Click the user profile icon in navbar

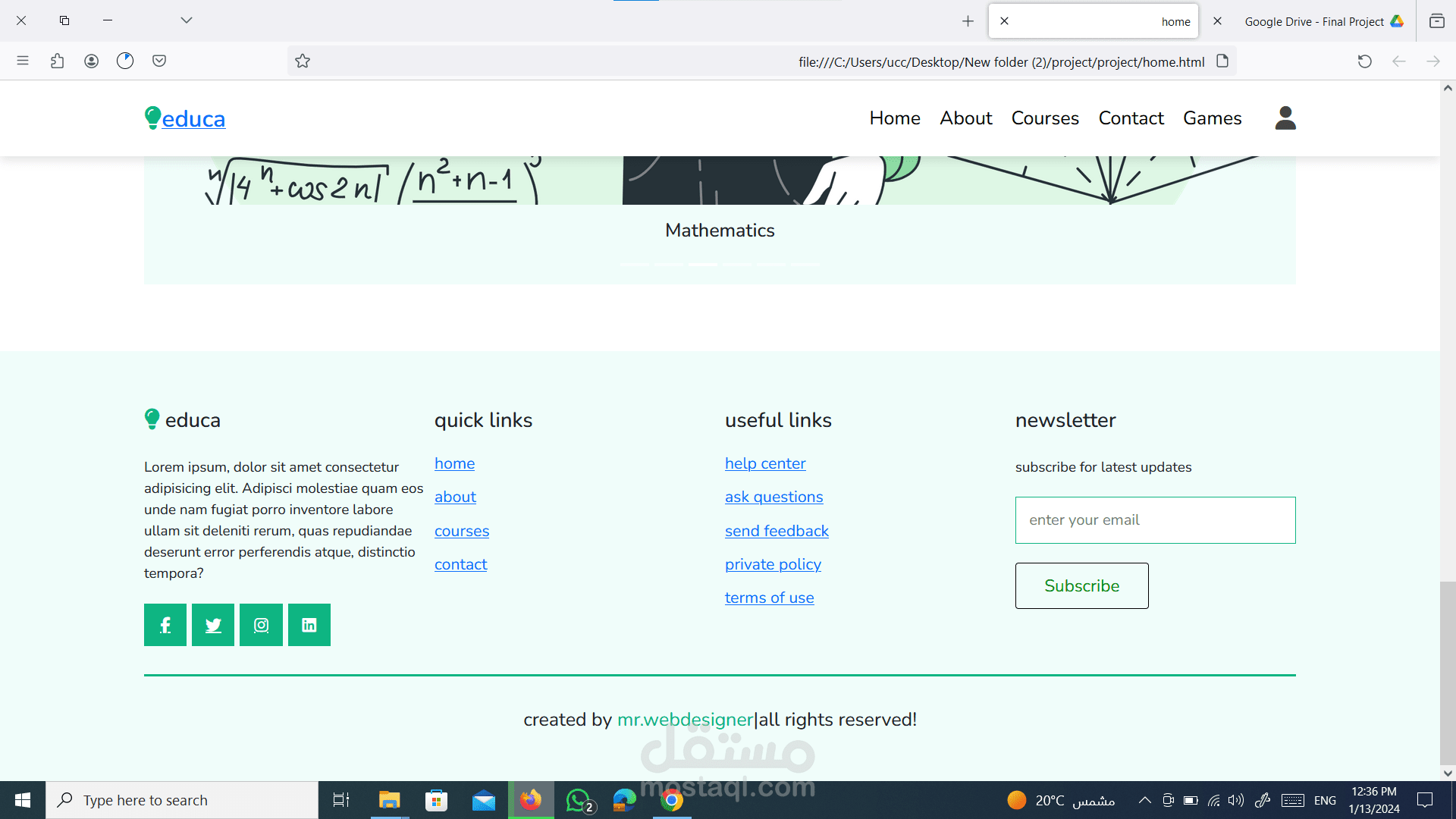(x=1285, y=118)
